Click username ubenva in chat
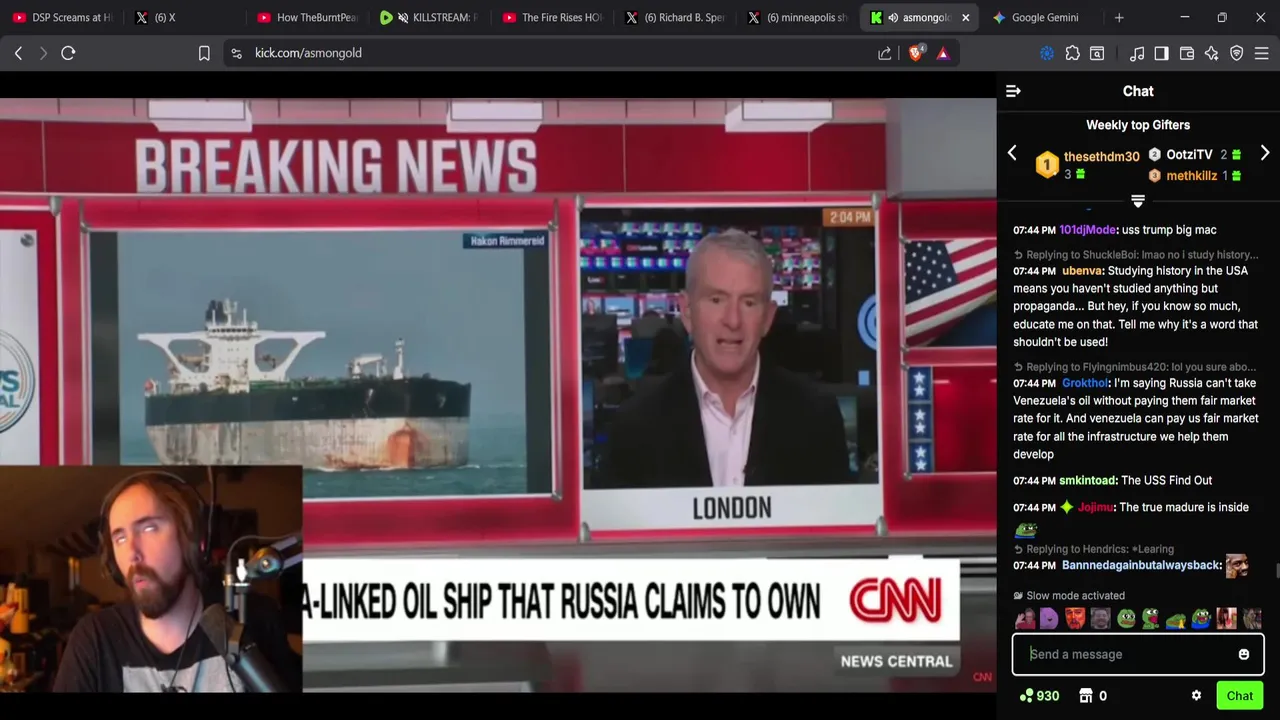Image resolution: width=1280 pixels, height=720 pixels. (1083, 271)
